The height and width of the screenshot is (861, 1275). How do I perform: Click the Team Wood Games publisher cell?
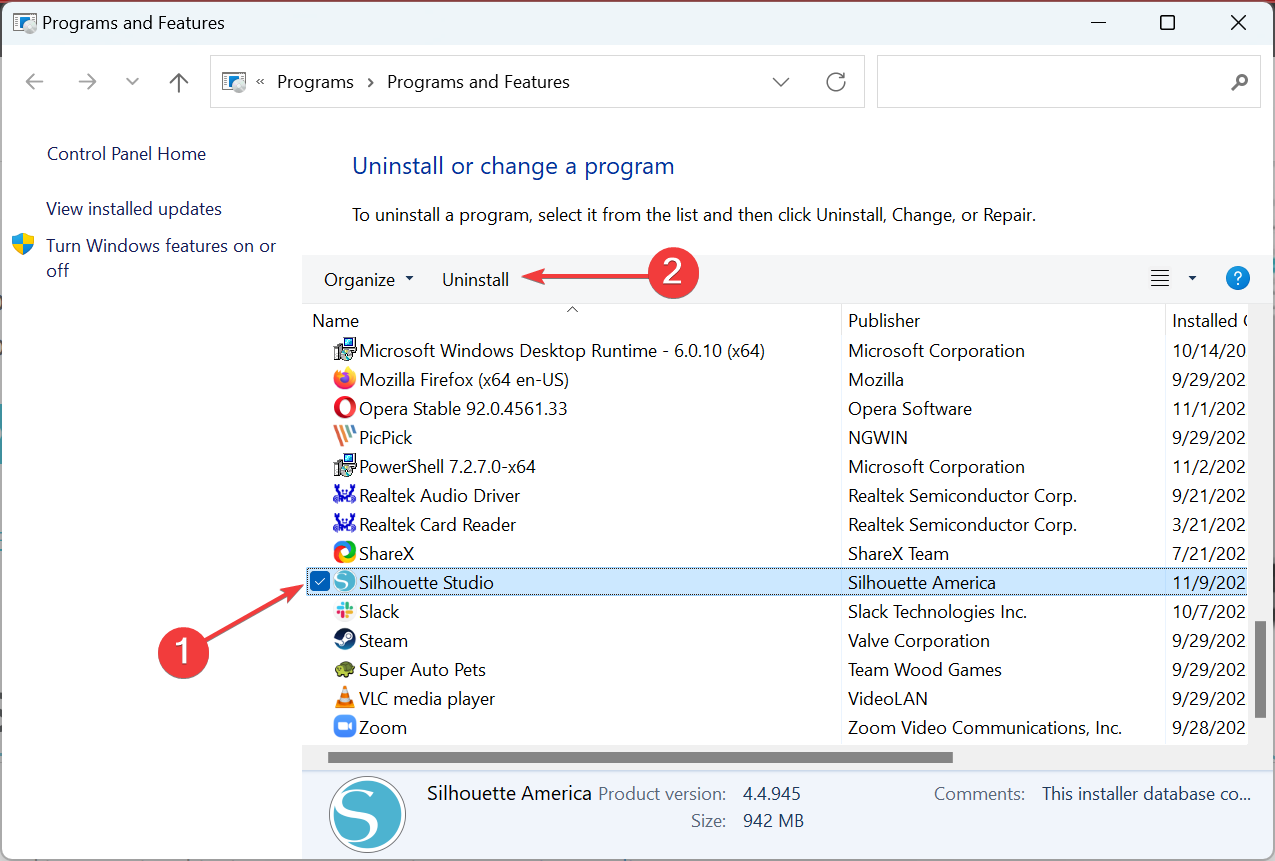click(925, 670)
